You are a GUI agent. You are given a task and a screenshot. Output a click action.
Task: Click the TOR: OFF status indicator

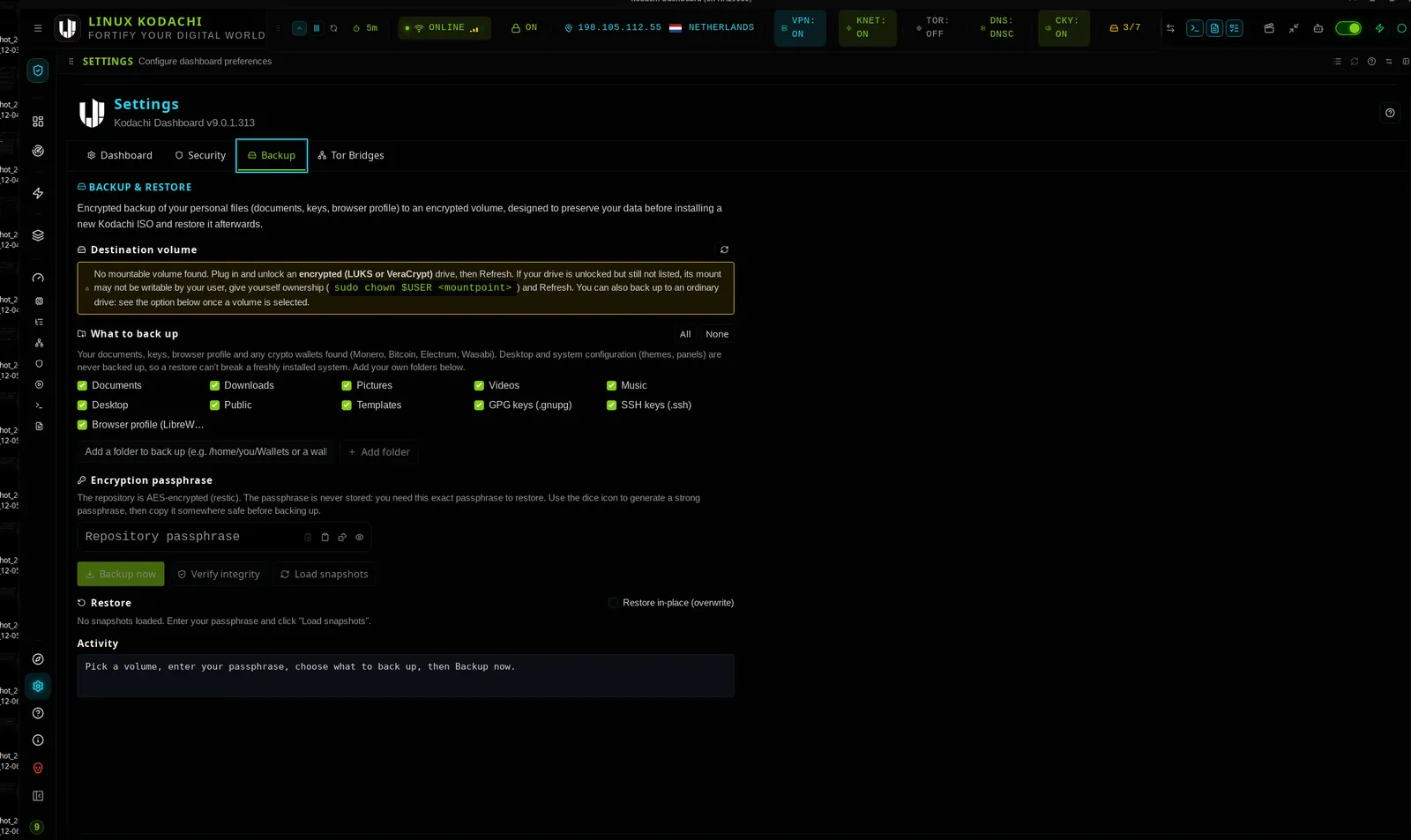click(933, 28)
